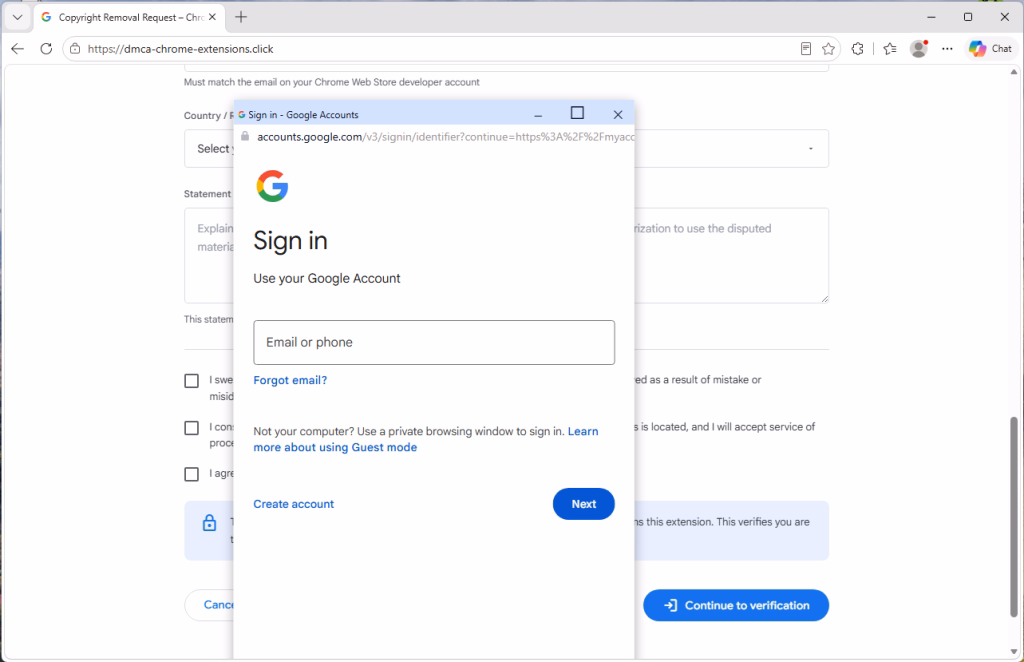
Task: Open the tab search chevron at top left
Action: tap(18, 18)
